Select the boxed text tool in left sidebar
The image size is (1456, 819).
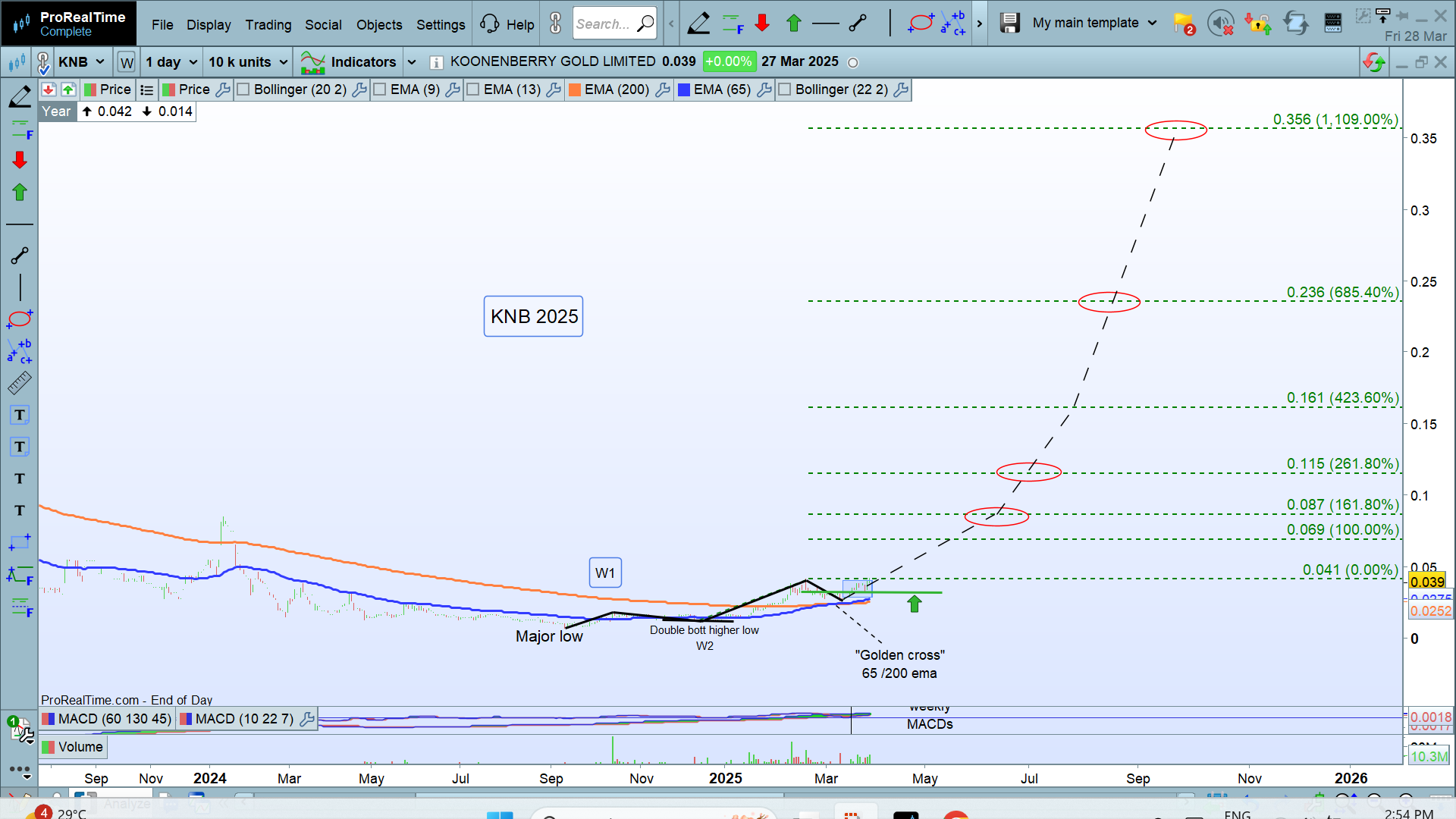pos(20,415)
